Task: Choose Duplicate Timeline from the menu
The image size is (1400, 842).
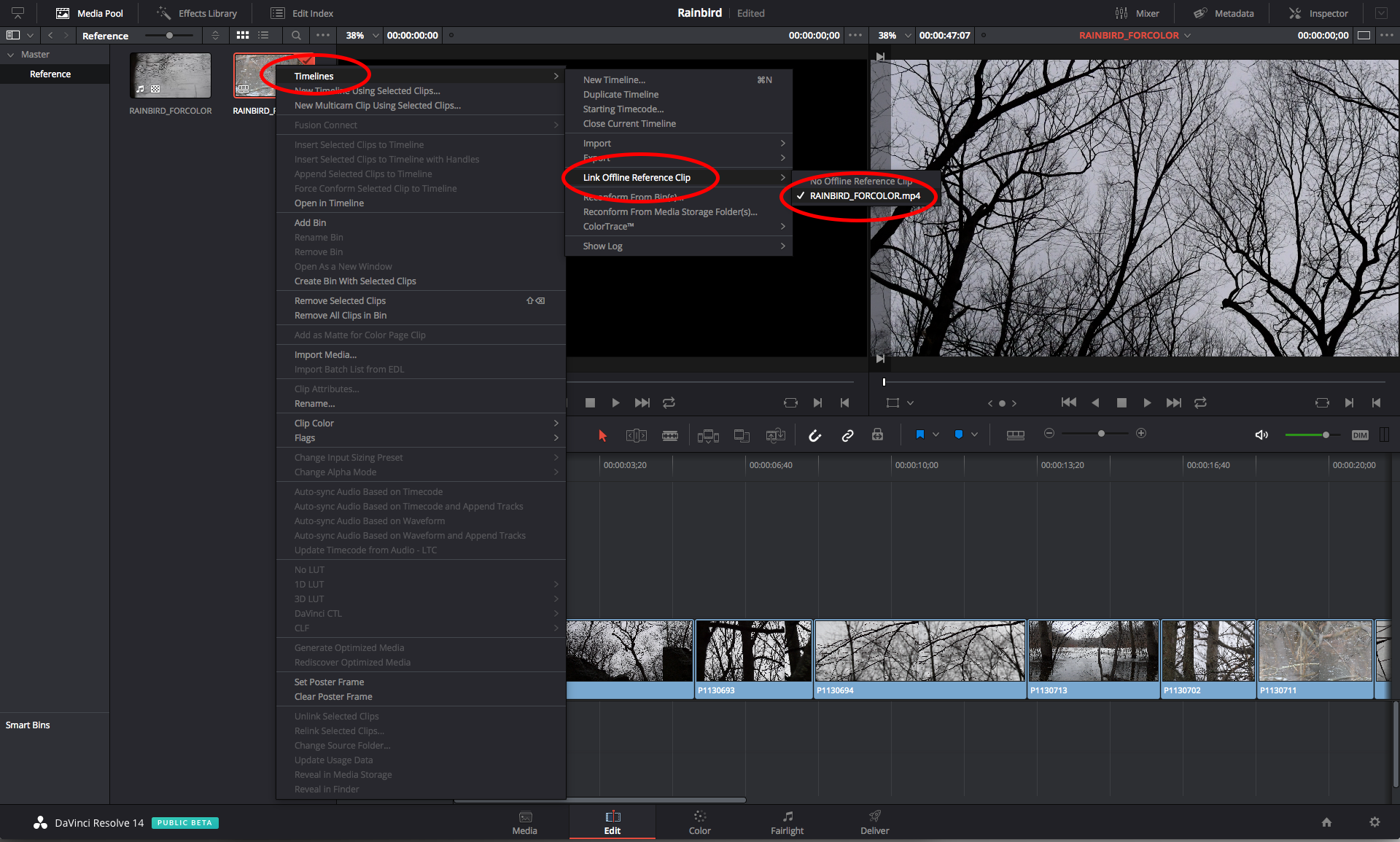Action: 621,94
